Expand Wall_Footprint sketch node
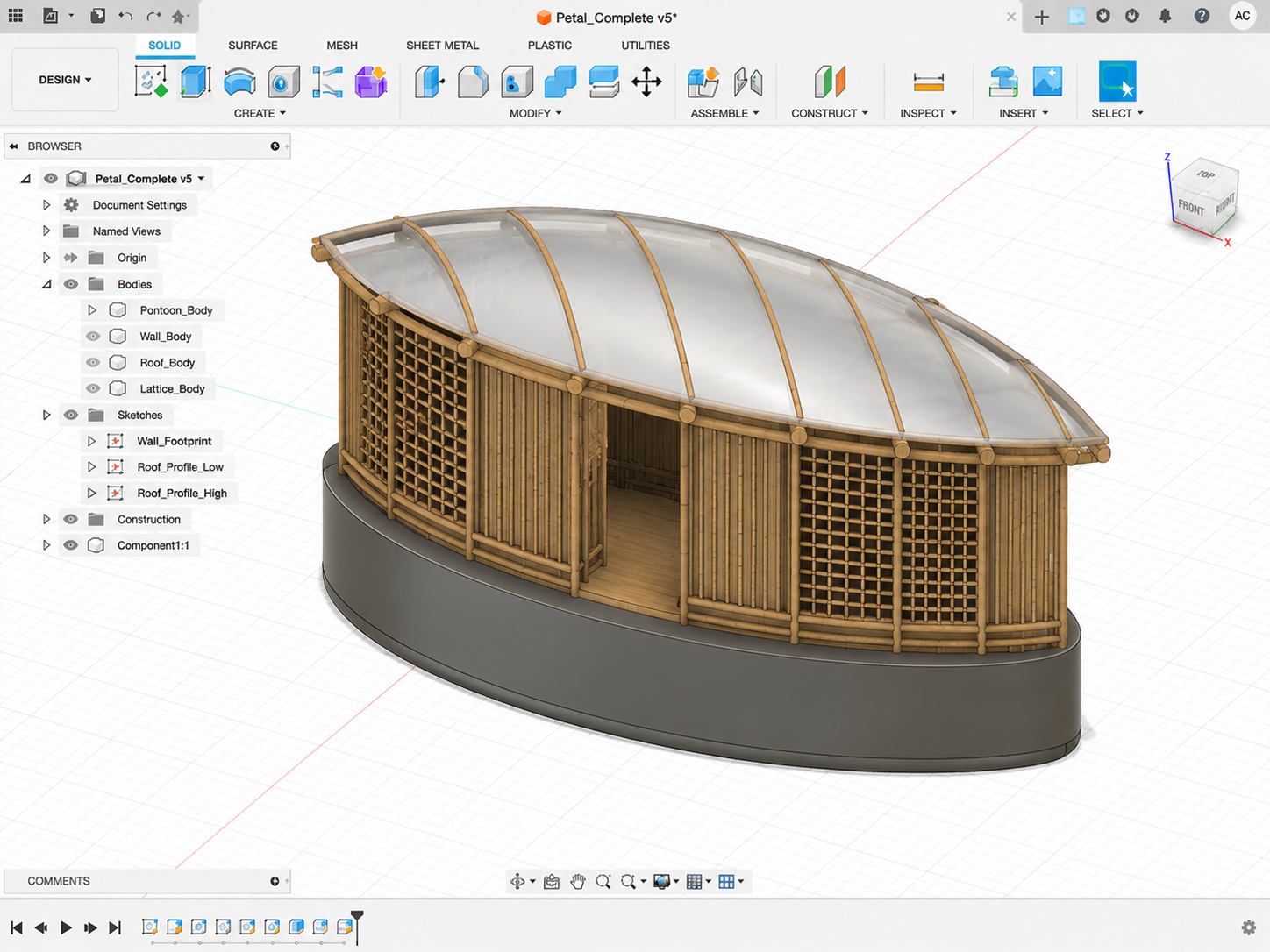1270x952 pixels. click(92, 441)
